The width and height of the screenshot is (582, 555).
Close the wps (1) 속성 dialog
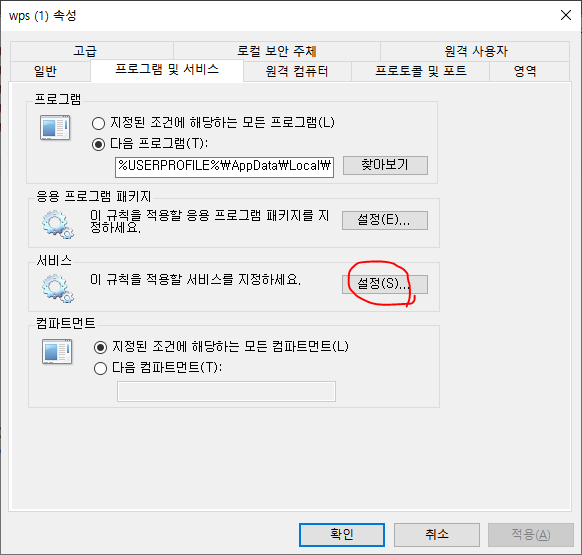coord(566,16)
